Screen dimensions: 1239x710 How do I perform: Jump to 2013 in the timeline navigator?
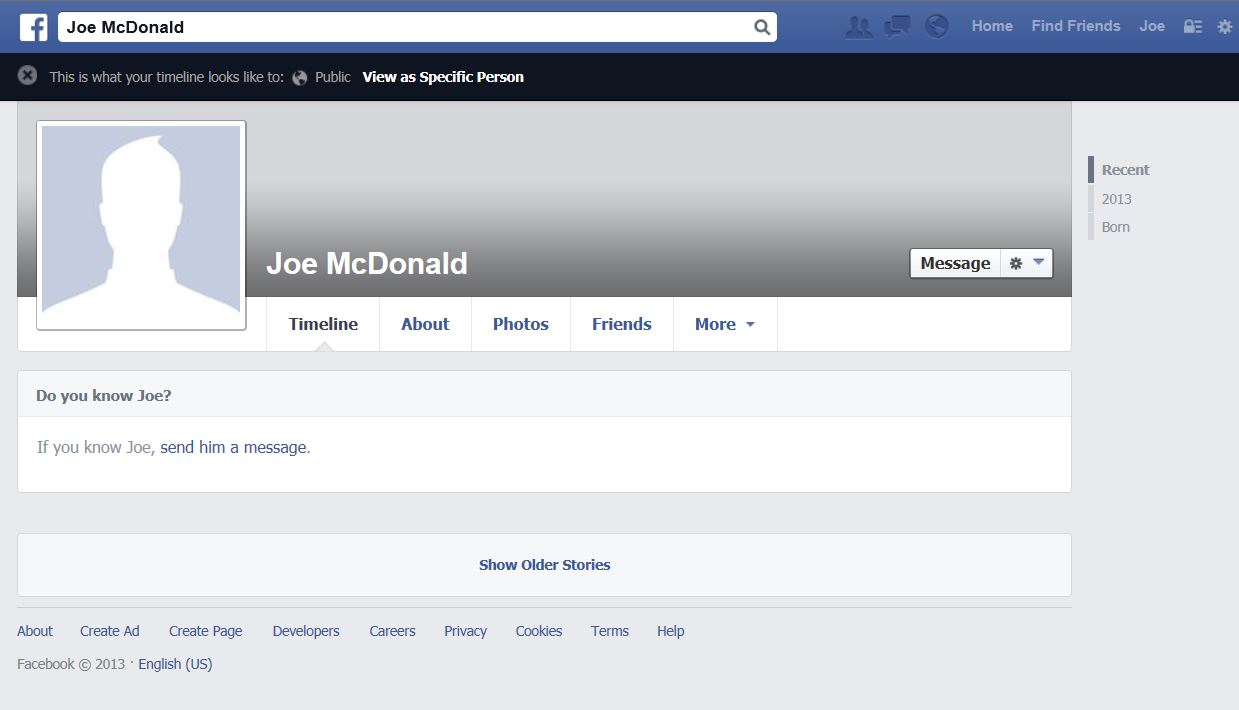point(1116,199)
